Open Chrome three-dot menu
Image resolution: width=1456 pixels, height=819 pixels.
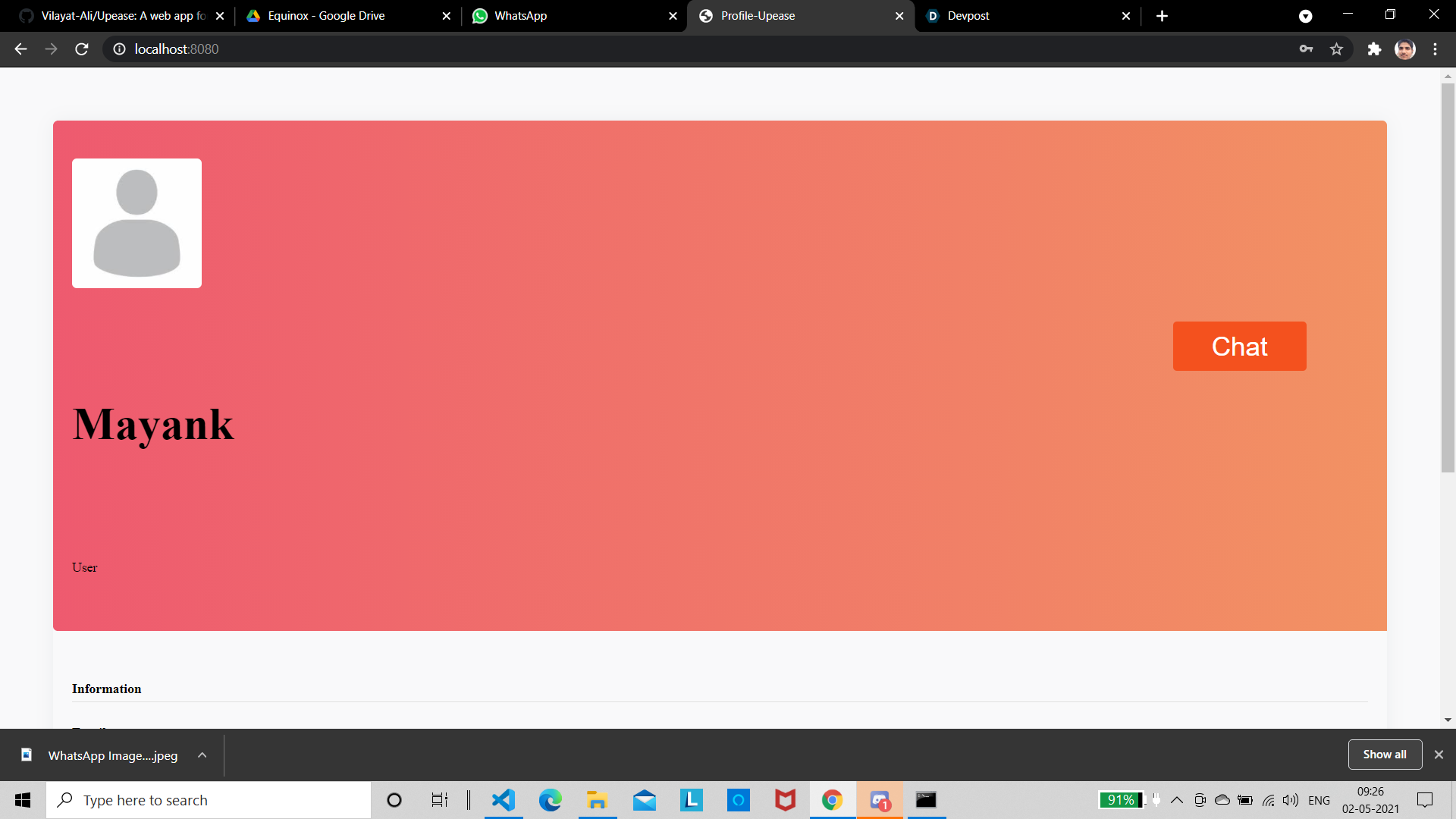point(1435,49)
